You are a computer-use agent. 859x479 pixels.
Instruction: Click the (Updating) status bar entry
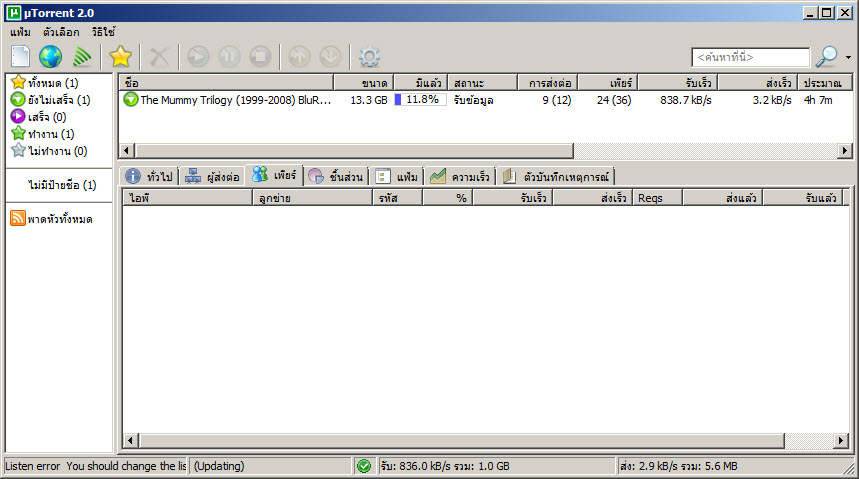click(219, 466)
